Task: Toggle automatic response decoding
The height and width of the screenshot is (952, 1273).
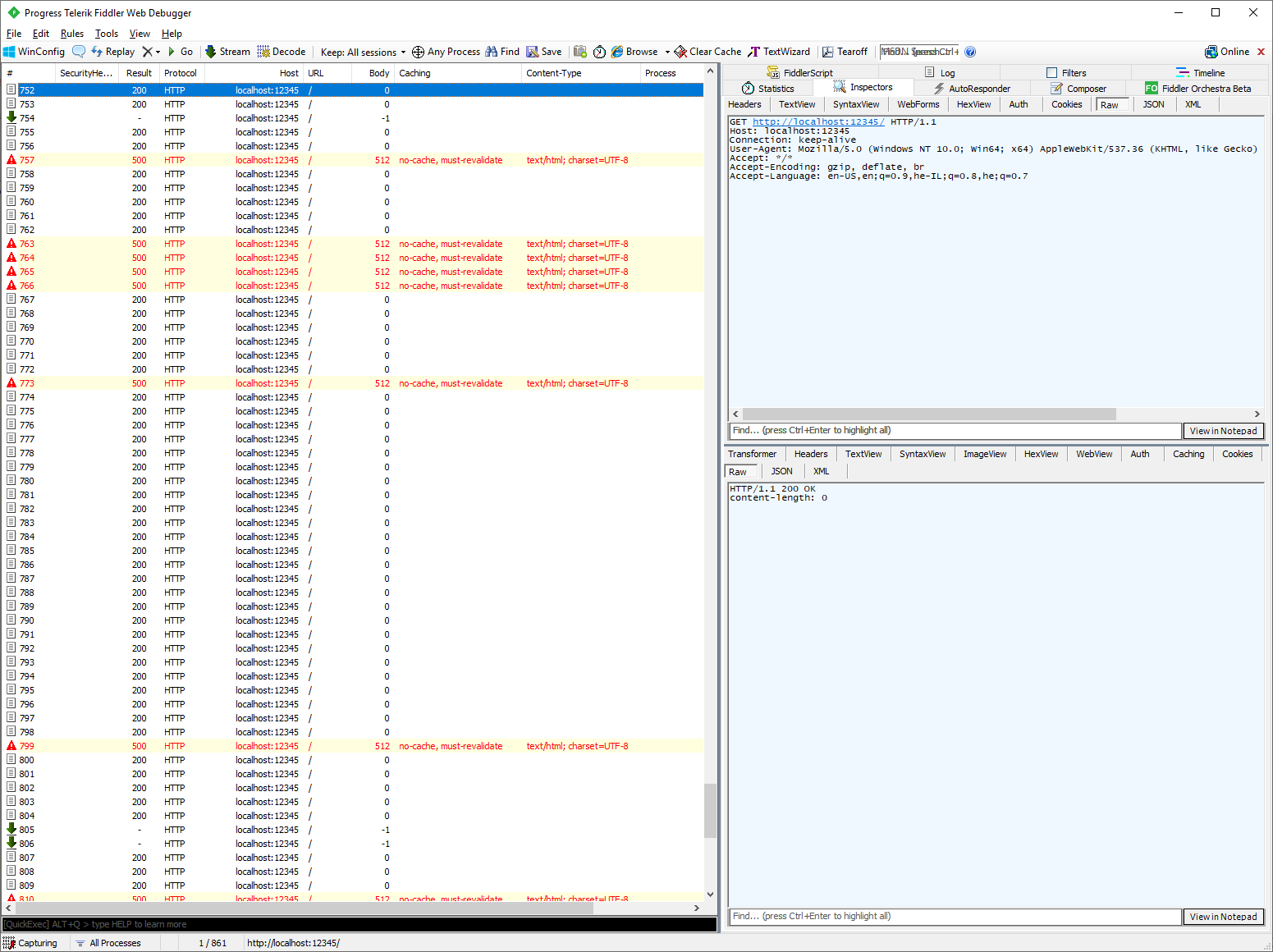Action: [282, 51]
